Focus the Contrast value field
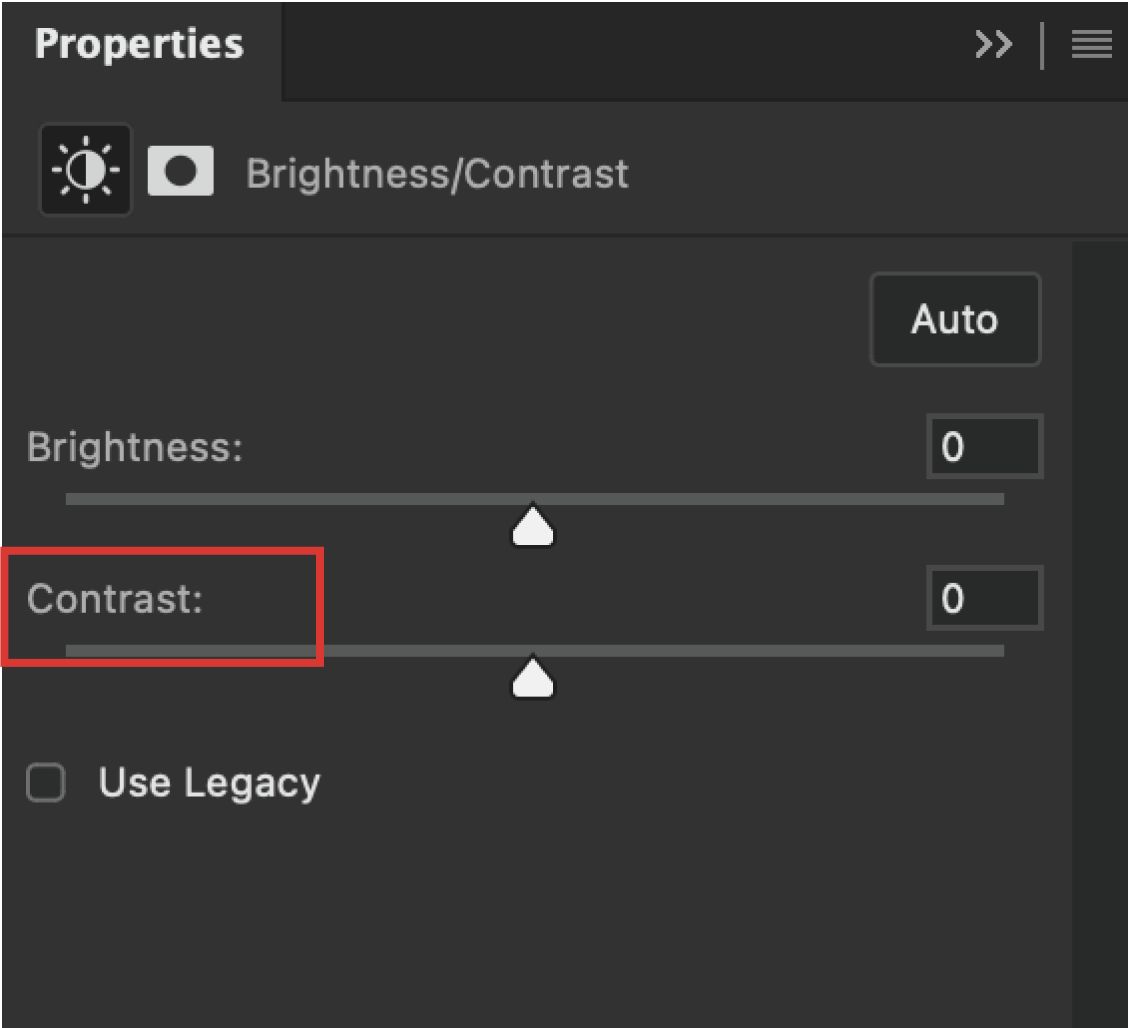The height and width of the screenshot is (1028, 1128). pyautogui.click(x=985, y=599)
